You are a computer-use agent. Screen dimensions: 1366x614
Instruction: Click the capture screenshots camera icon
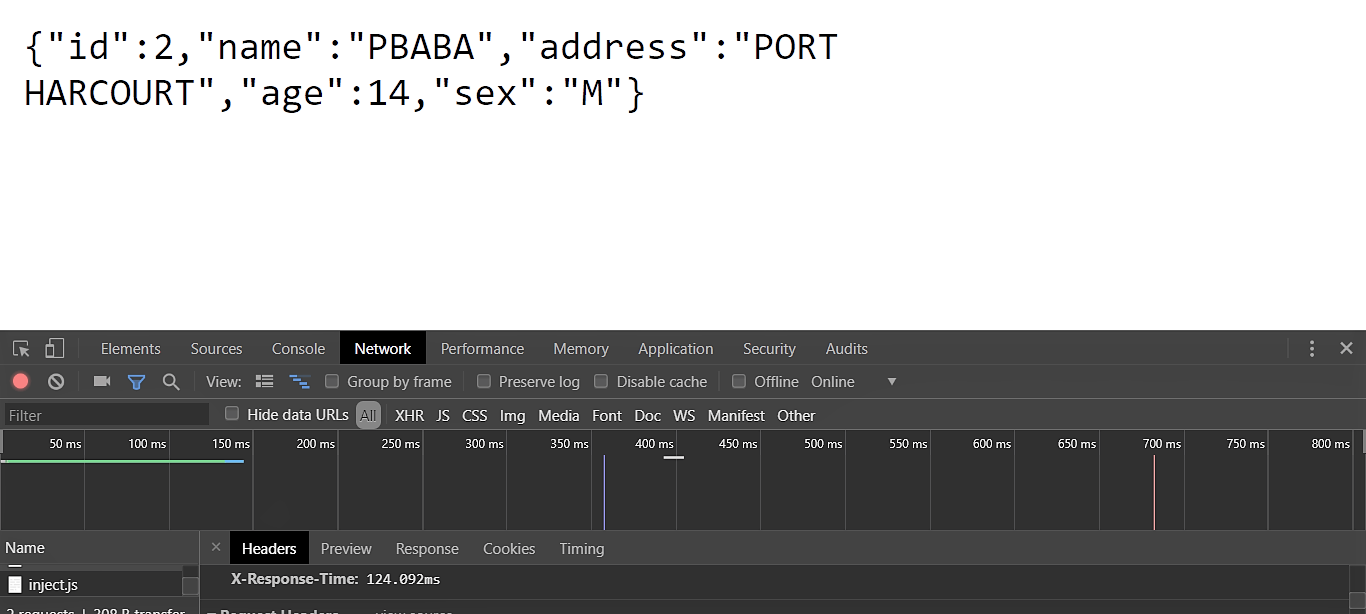[101, 381]
